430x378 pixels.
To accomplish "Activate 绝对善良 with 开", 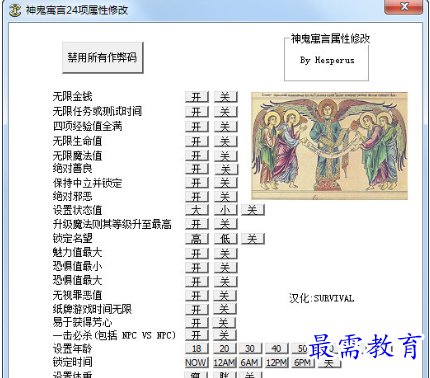I will pos(197,169).
